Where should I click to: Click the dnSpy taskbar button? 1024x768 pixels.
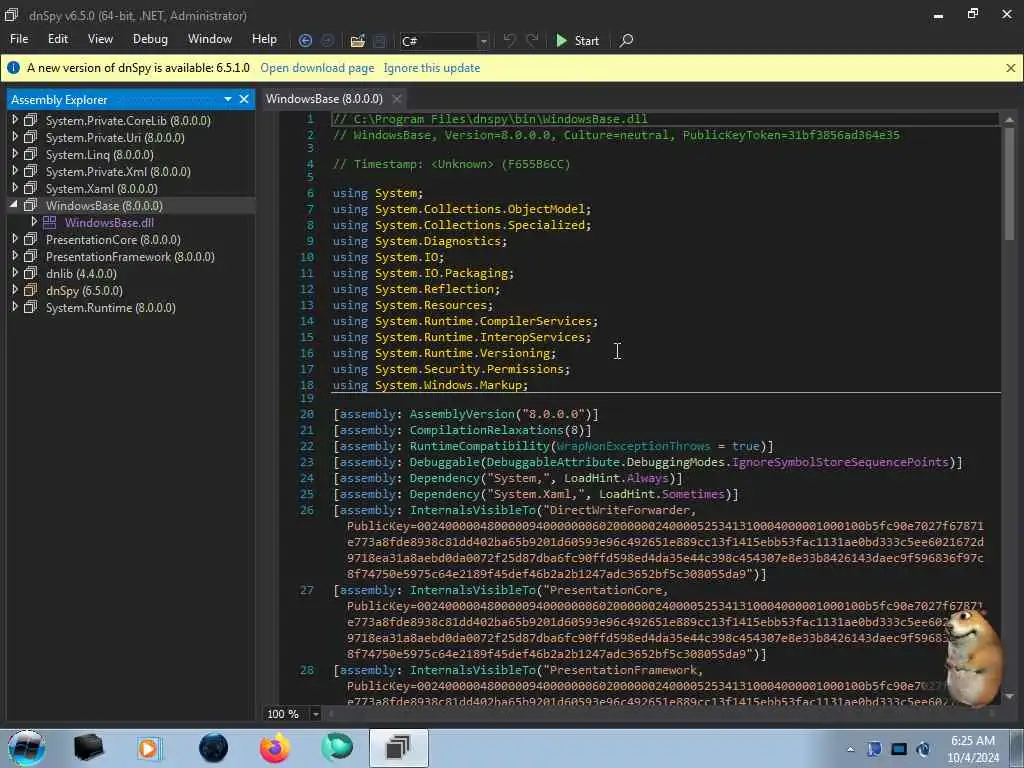tap(398, 748)
